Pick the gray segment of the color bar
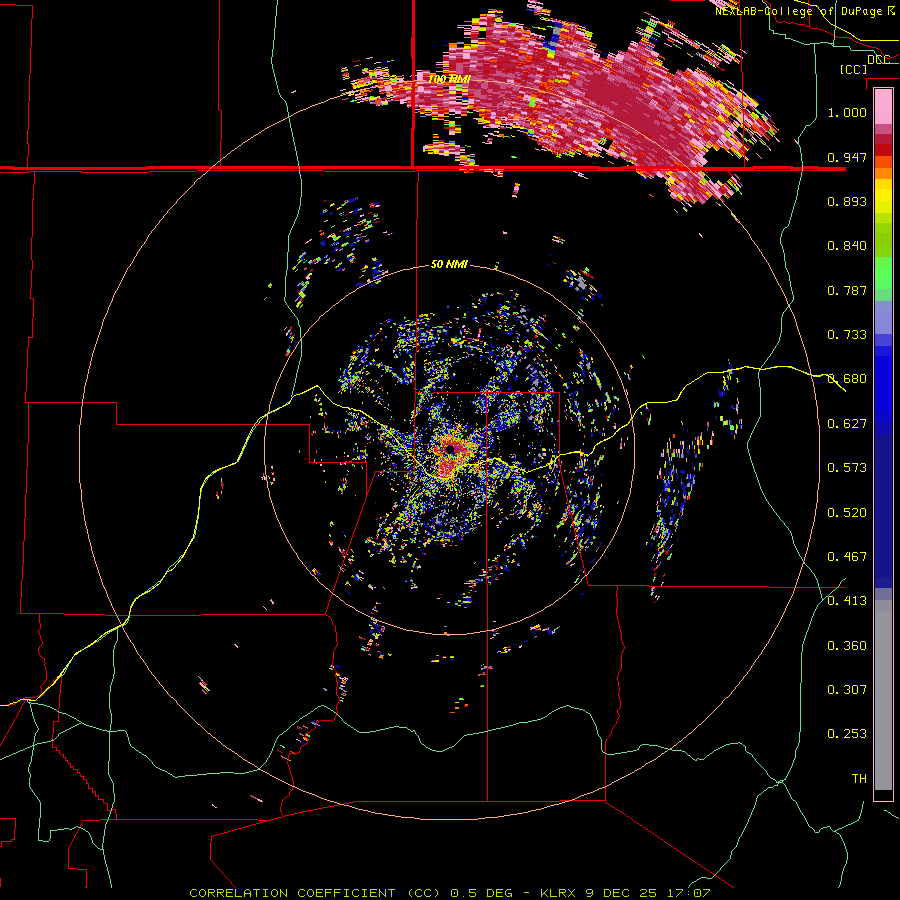 [x=883, y=695]
